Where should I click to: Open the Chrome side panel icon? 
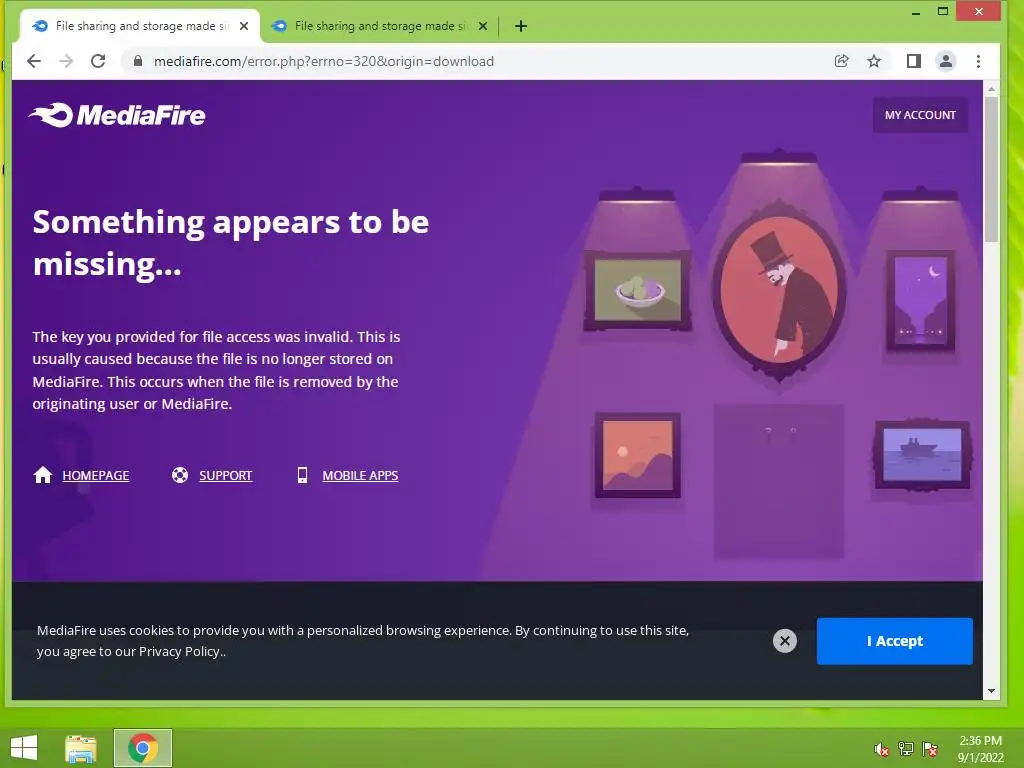pyautogui.click(x=914, y=61)
